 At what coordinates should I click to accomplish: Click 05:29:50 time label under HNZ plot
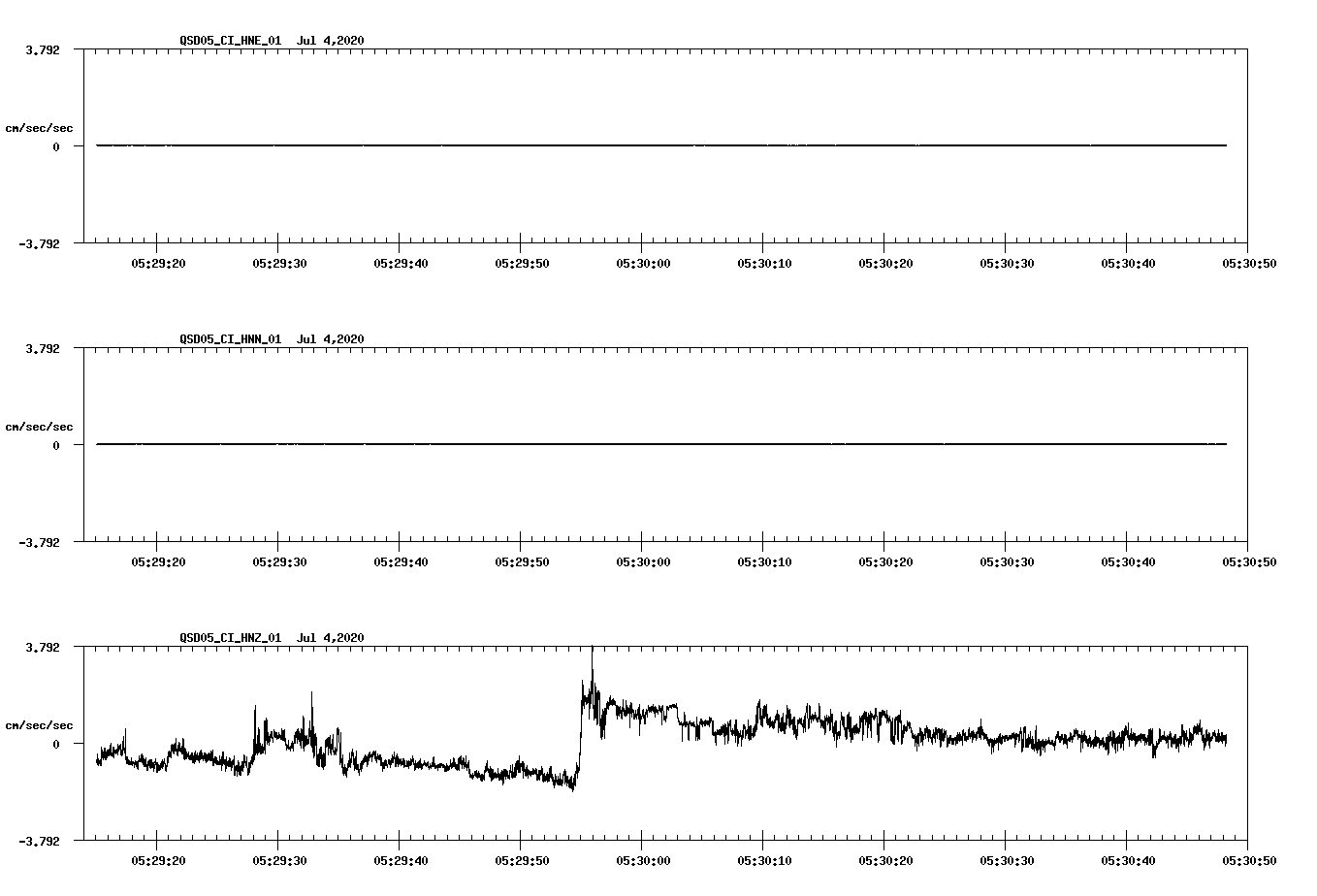tap(523, 860)
